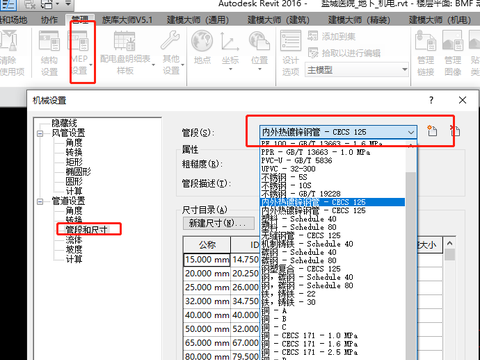480x360 pixels.
Task: Click the size table scroll-up arrow
Action: coord(450,243)
